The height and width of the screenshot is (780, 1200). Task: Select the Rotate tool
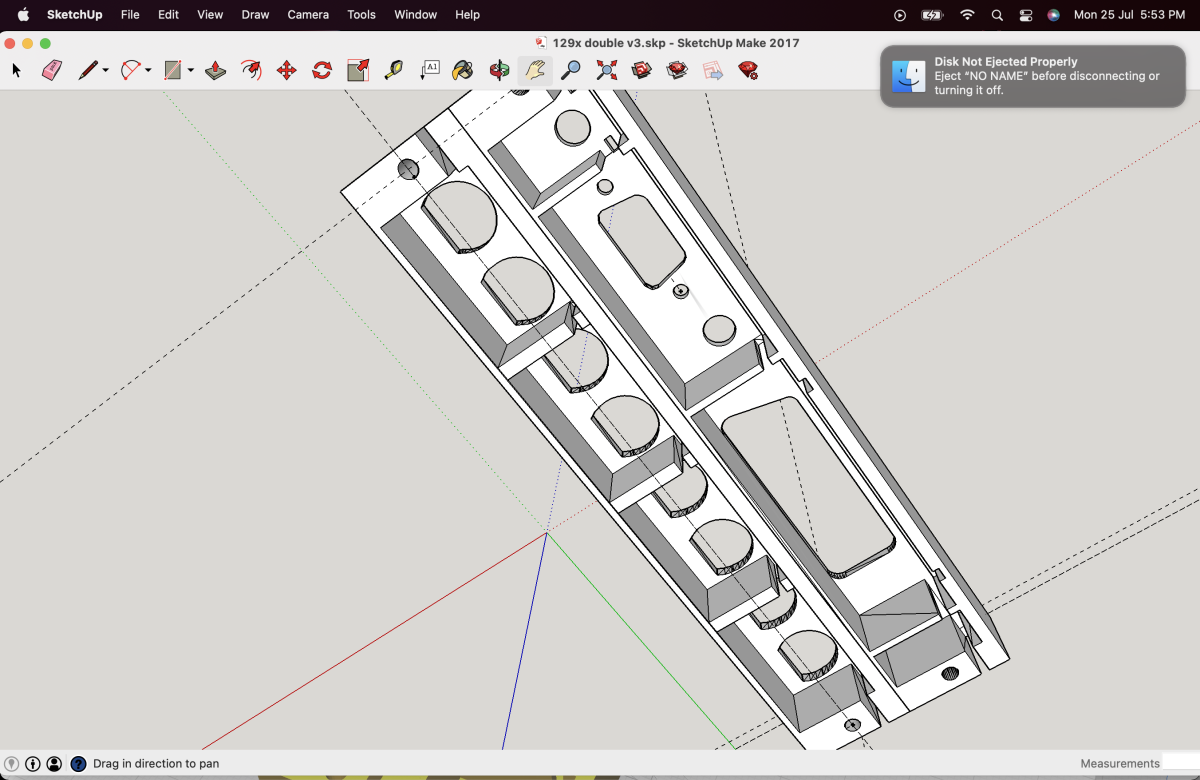coord(322,70)
